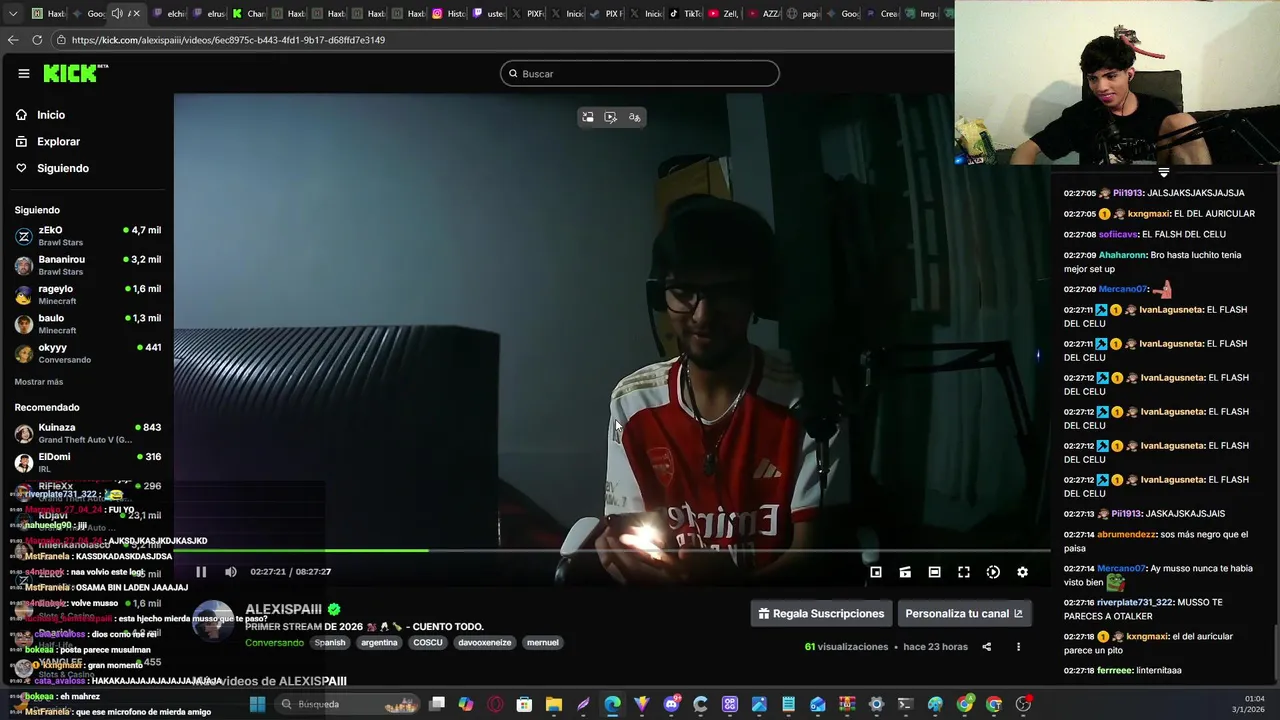1280x720 pixels.
Task: Open Microsoft Edge from taskbar
Action: tap(612, 704)
